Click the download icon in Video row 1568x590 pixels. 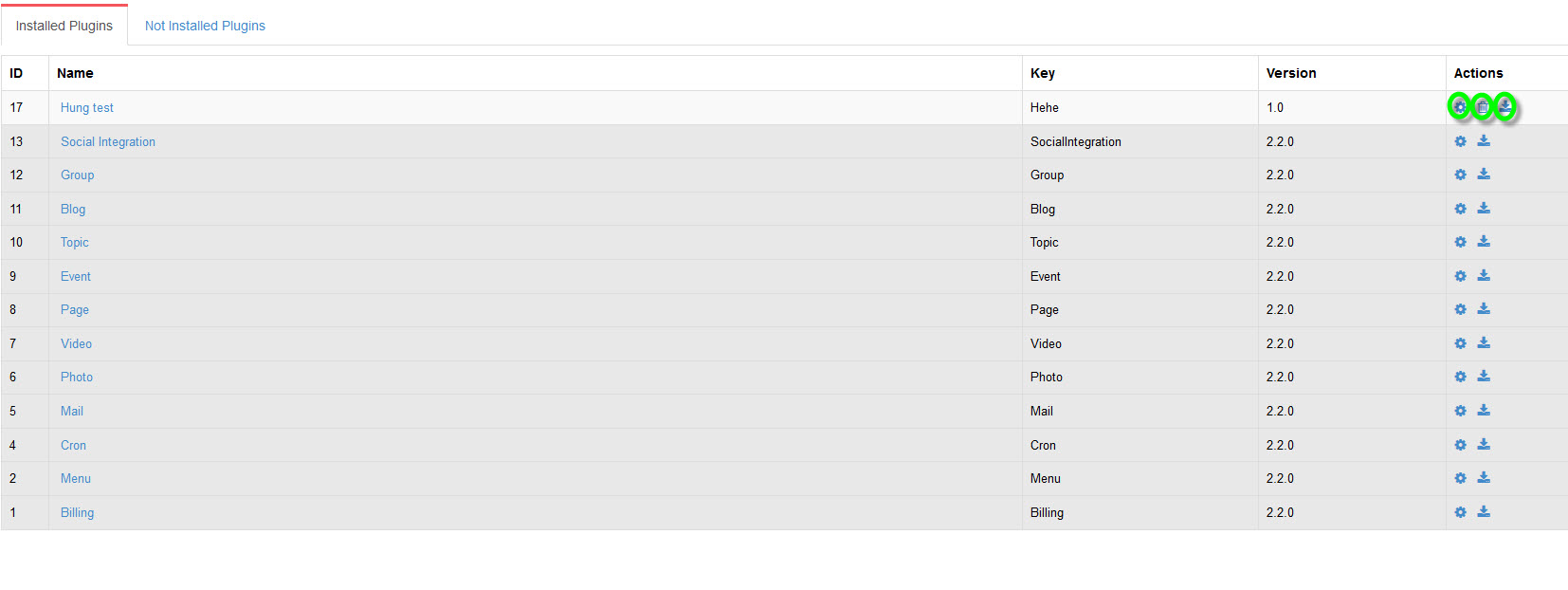(1484, 343)
